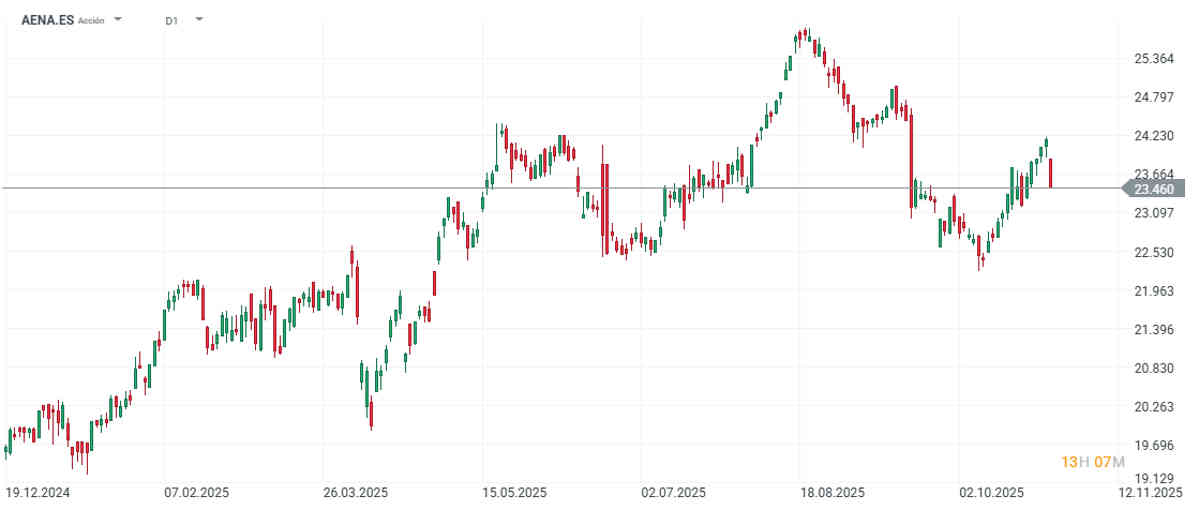Open the AENA.ES symbol dropdown arrow

118,19
